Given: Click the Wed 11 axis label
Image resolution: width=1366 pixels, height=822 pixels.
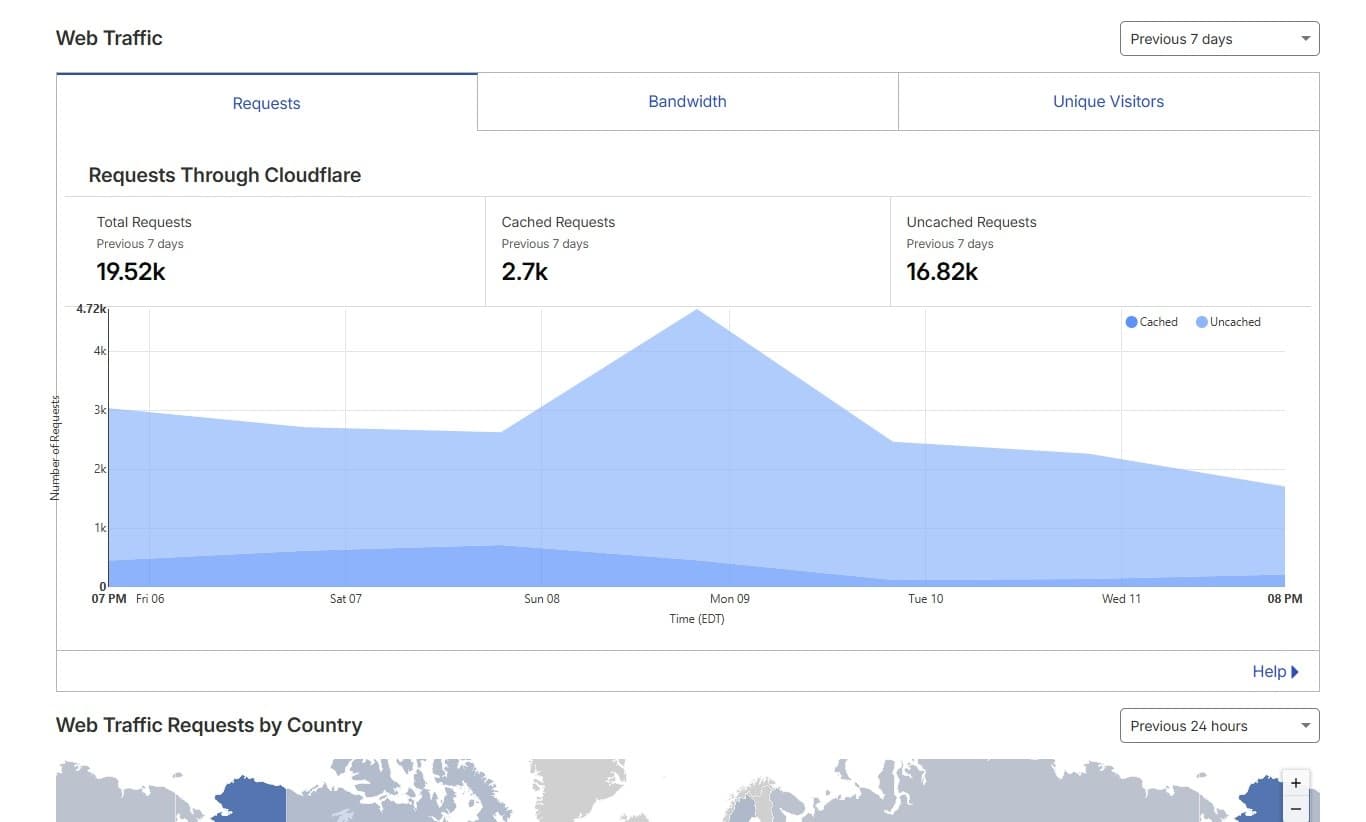Looking at the screenshot, I should pos(1121,599).
